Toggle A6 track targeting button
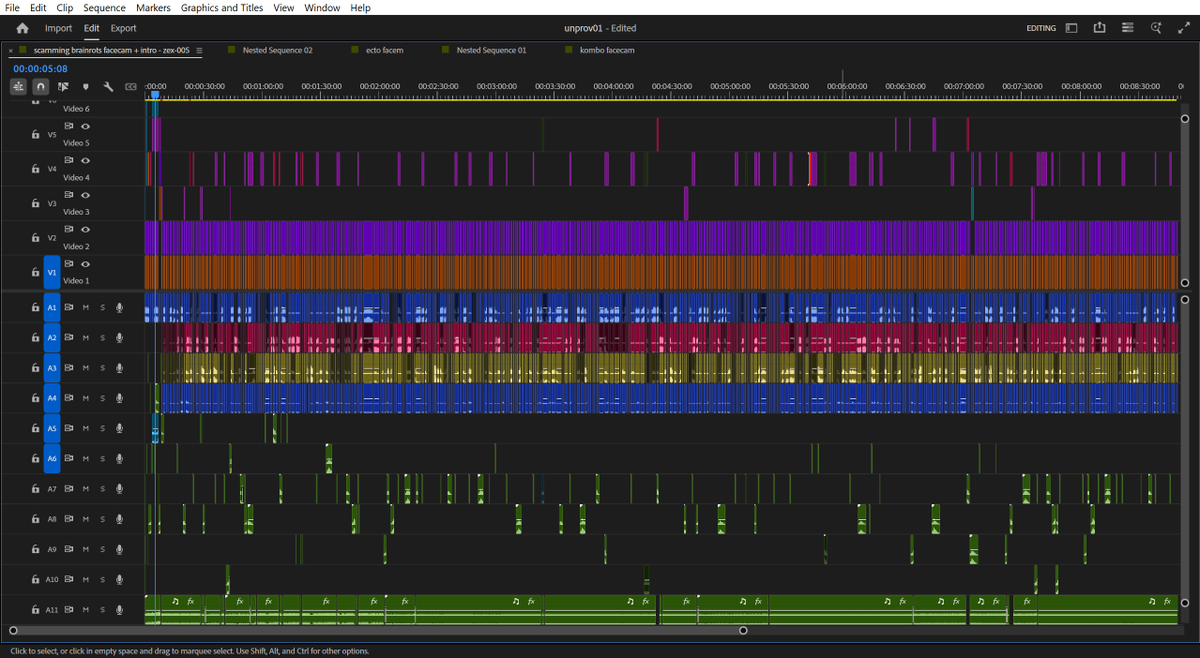 tap(52, 458)
